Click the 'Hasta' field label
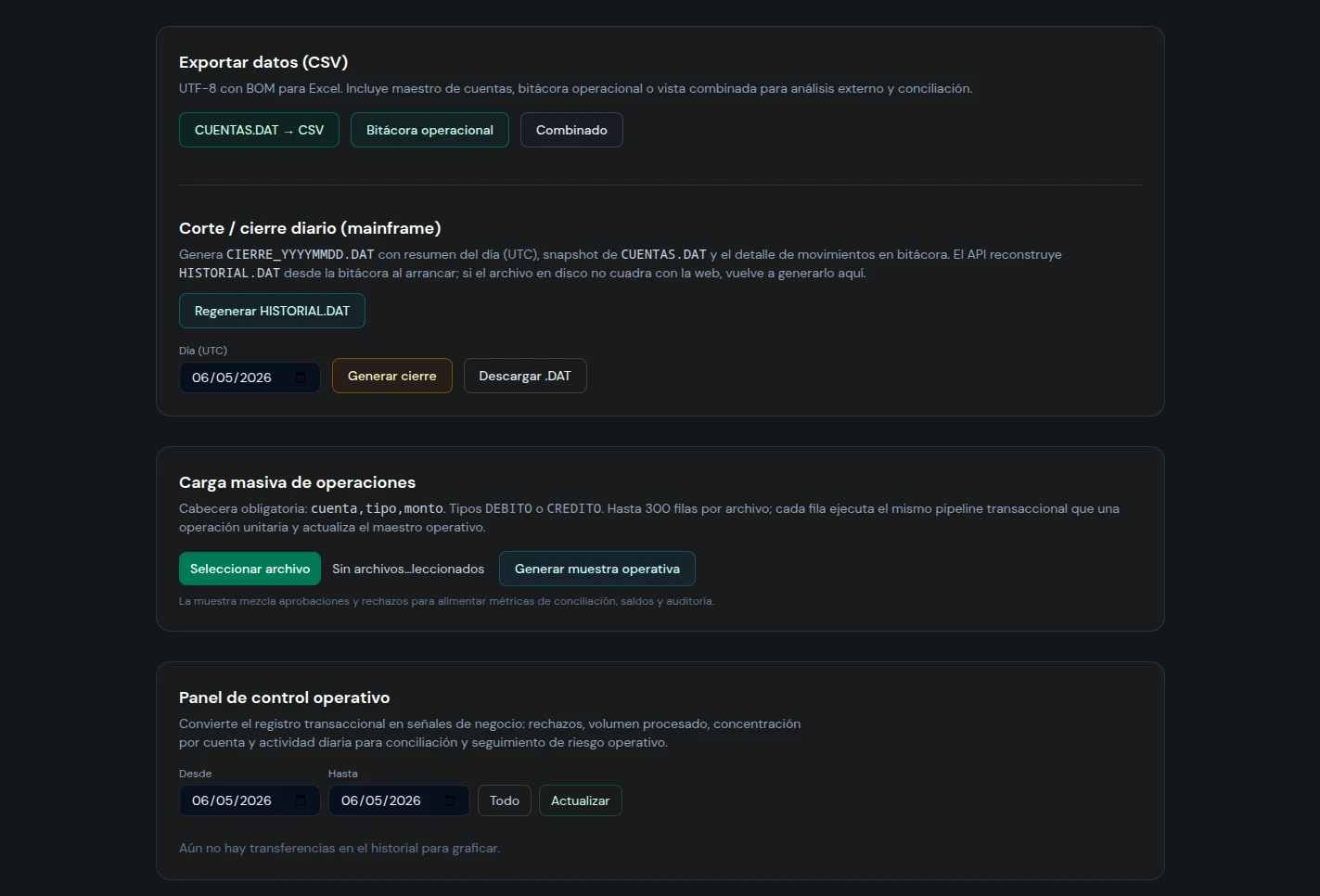Viewport: 1320px width, 896px height. [343, 774]
